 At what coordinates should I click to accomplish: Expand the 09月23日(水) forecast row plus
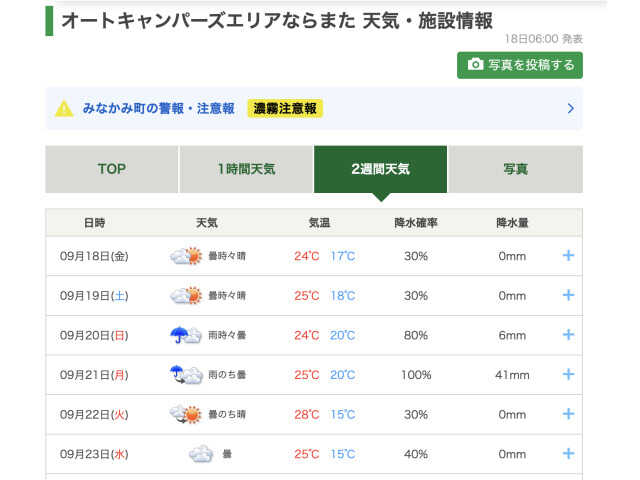tap(568, 453)
